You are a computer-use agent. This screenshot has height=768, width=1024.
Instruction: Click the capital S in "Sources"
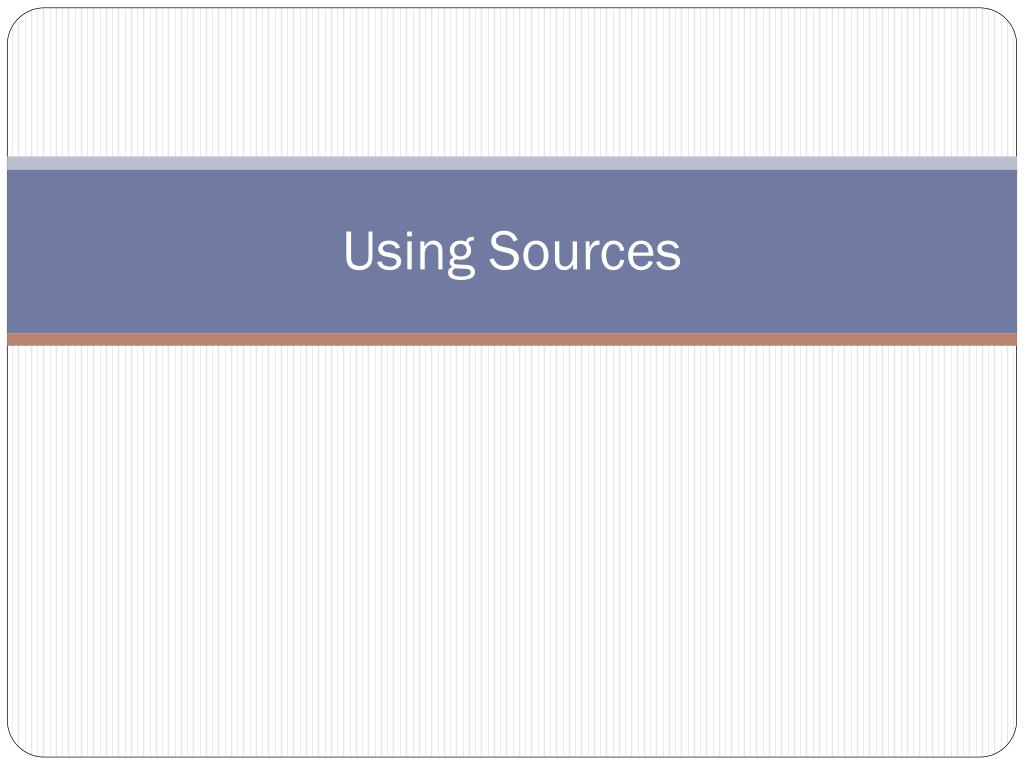[x=503, y=250]
